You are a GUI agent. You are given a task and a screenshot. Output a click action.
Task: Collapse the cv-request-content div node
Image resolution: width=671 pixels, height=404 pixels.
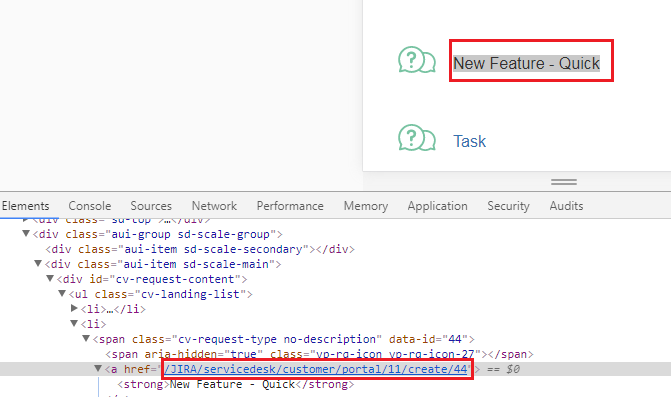tap(50, 279)
